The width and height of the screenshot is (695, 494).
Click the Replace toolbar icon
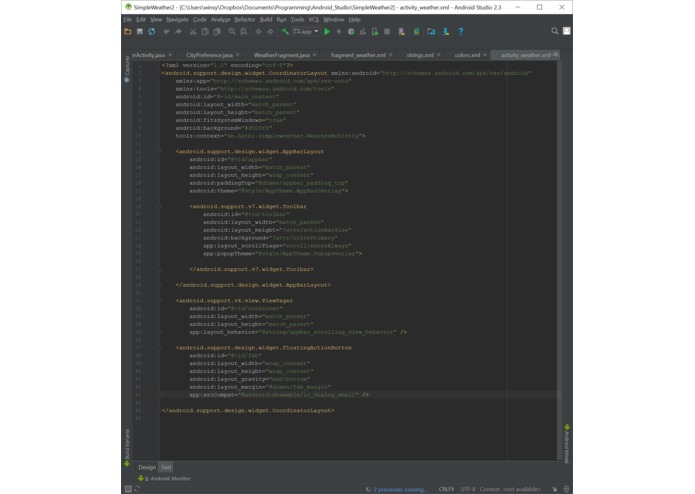(244, 31)
